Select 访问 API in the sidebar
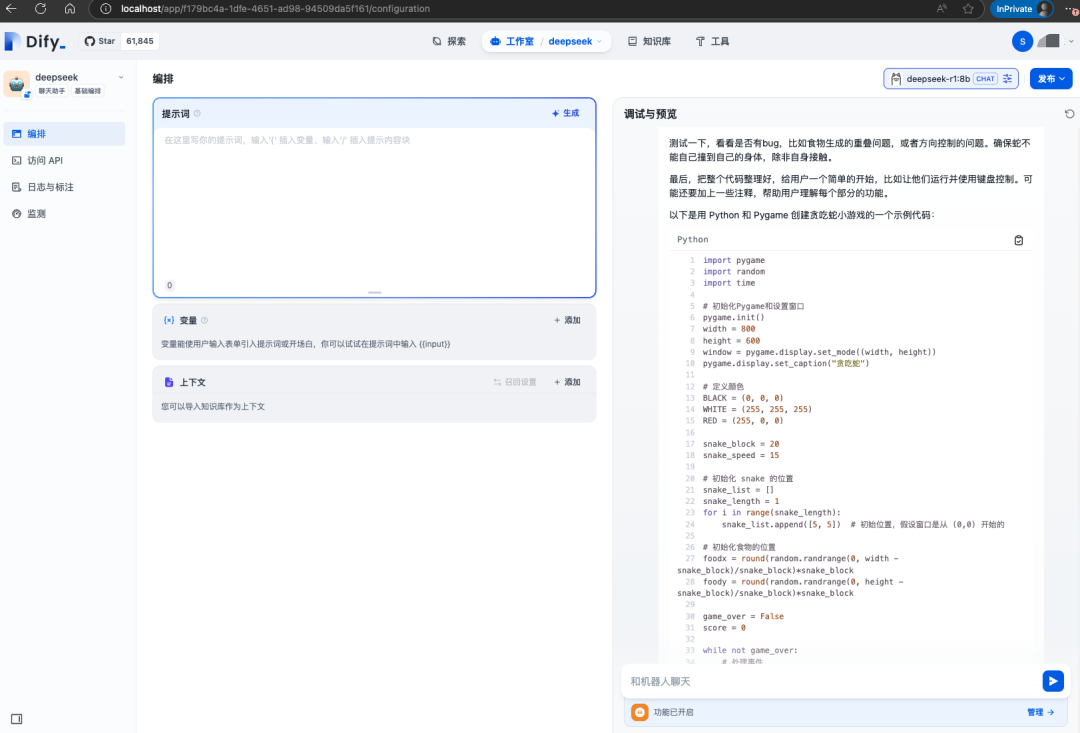Viewport: 1080px width, 733px height. pyautogui.click(x=64, y=161)
